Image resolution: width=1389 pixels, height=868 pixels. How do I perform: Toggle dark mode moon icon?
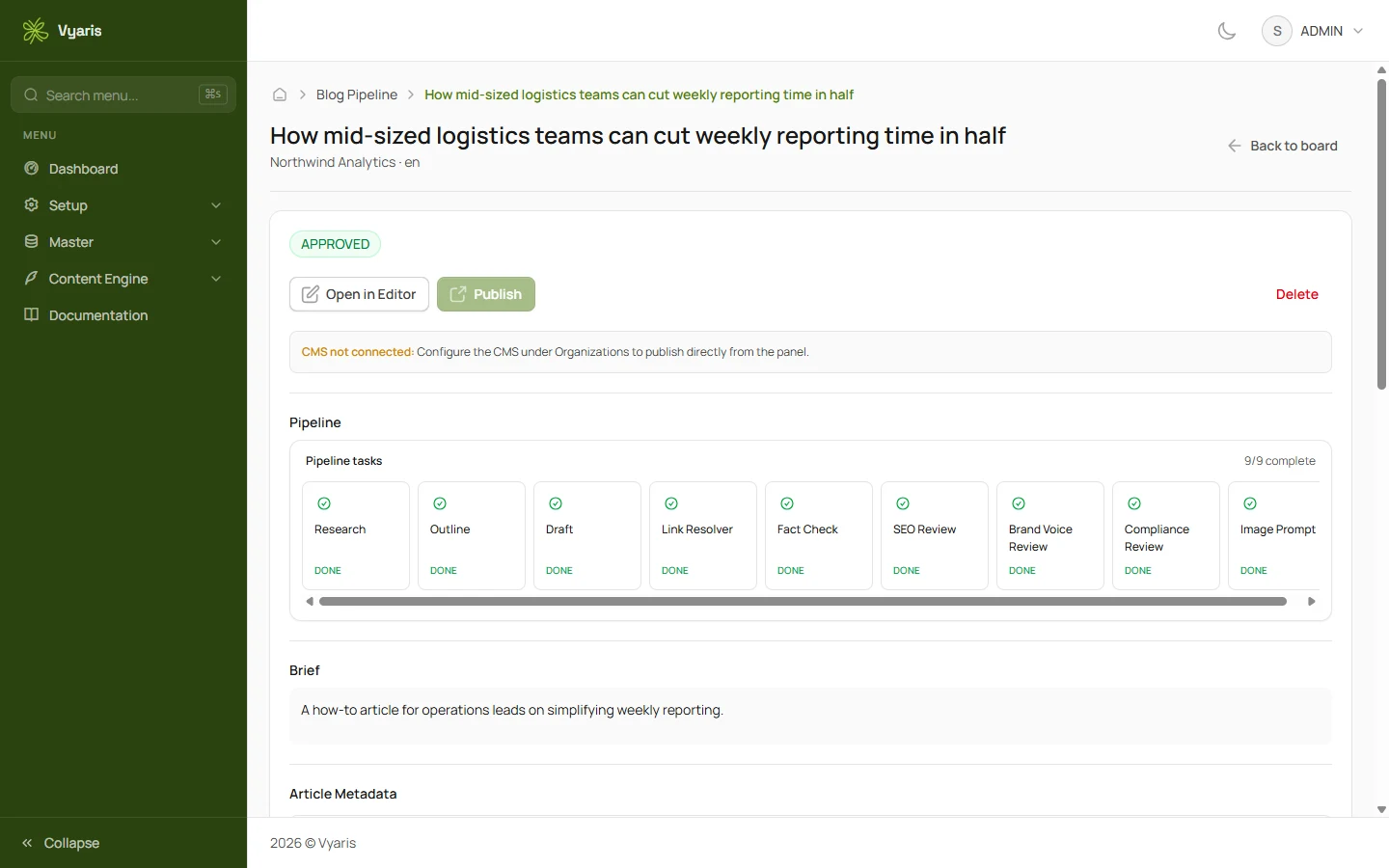[1227, 31]
